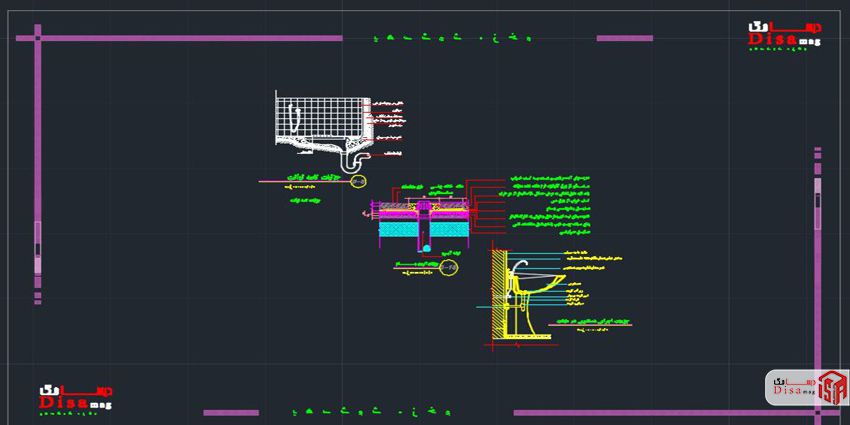Select the magenta vertical bar on left border
Viewport: 850px width, 425px height.
pos(38,240)
